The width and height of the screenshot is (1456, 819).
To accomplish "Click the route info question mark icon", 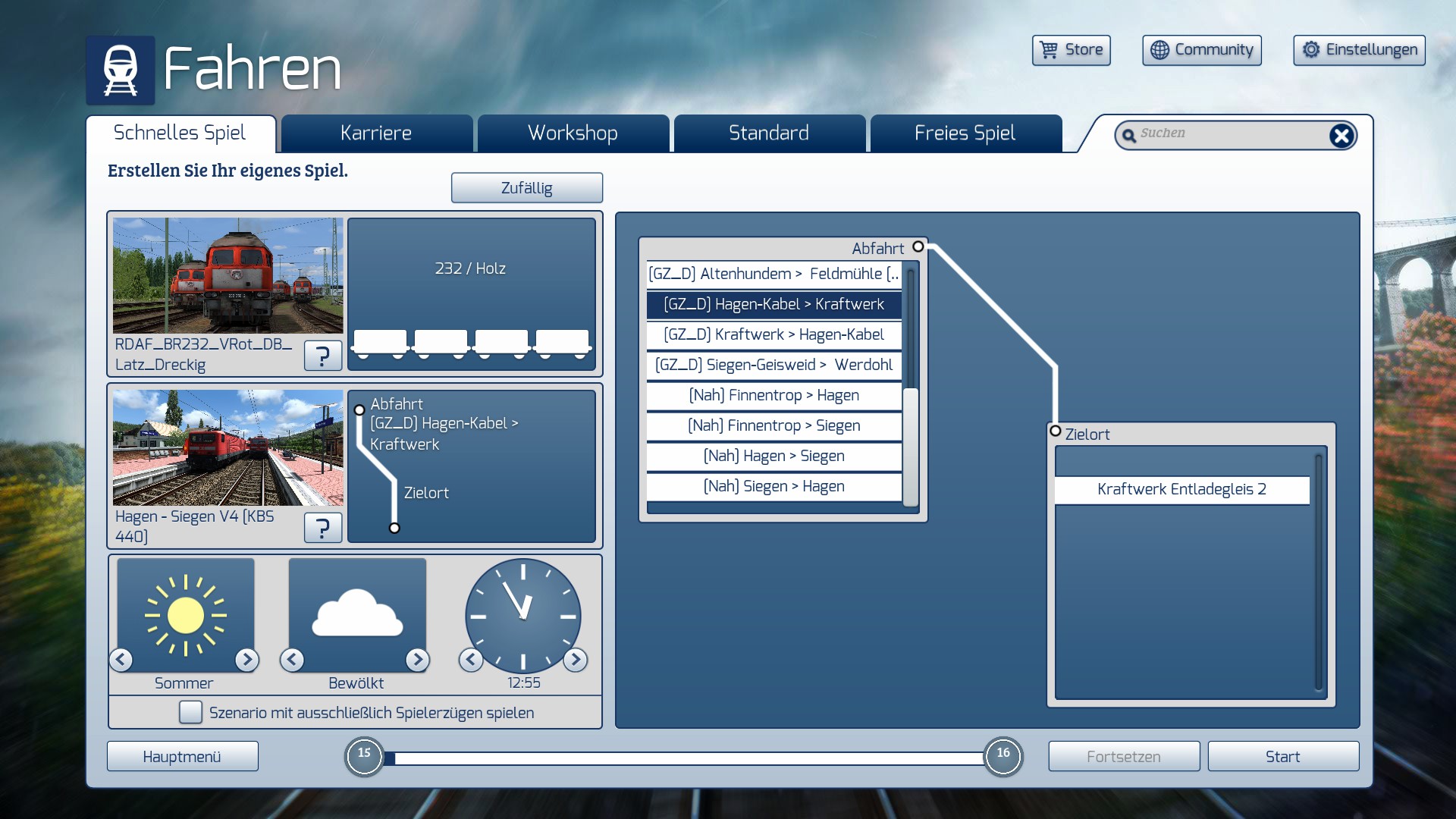I will tap(322, 528).
